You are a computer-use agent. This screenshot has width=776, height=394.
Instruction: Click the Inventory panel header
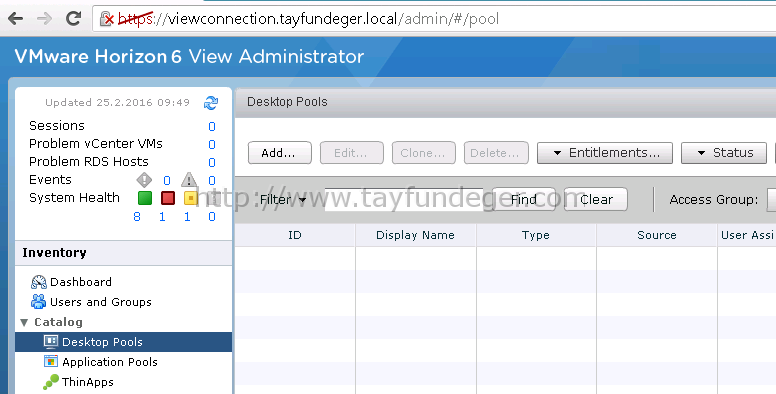click(124, 253)
